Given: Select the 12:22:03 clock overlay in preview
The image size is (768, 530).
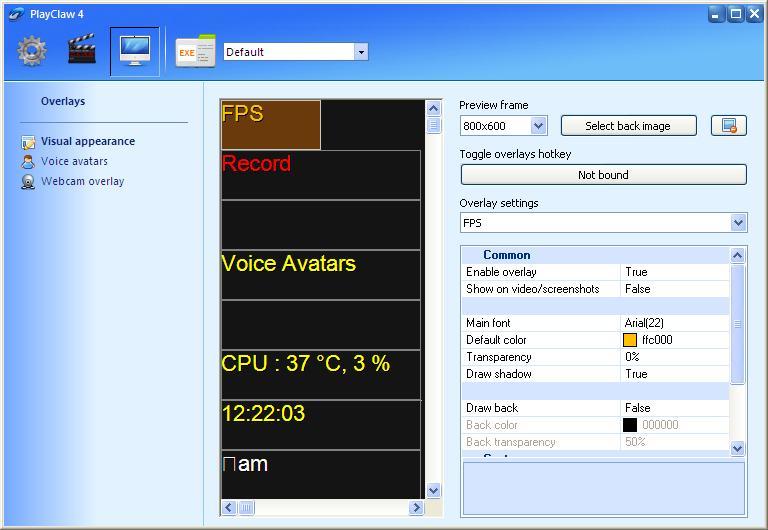Looking at the screenshot, I should pyautogui.click(x=321, y=425).
